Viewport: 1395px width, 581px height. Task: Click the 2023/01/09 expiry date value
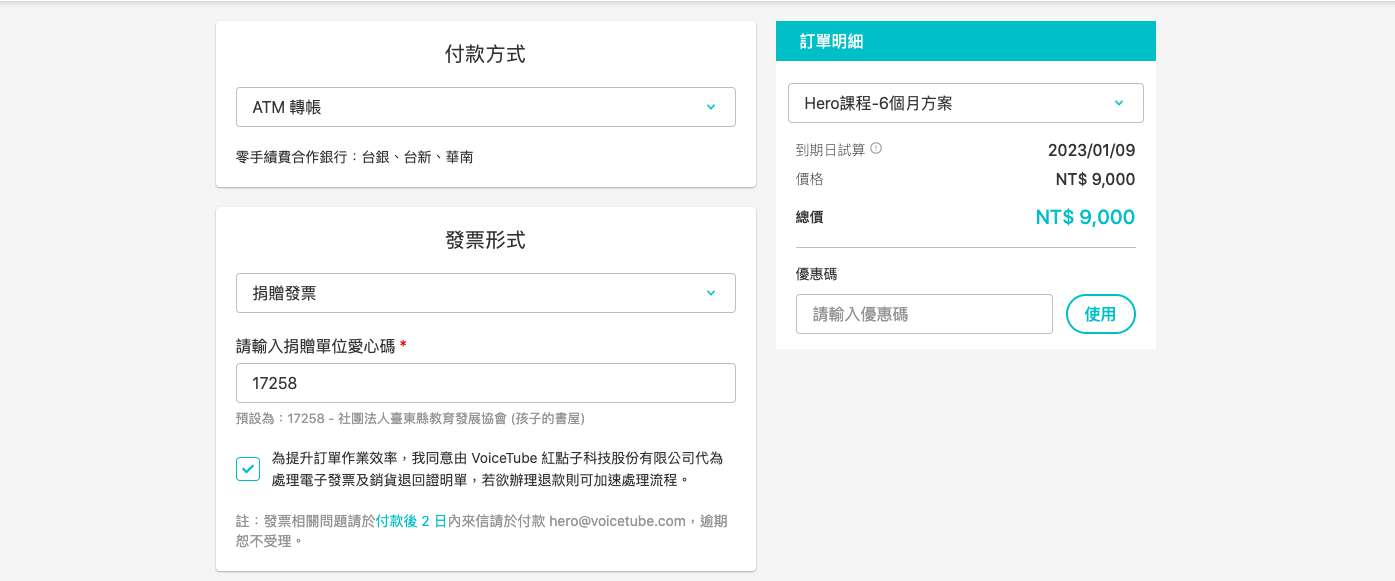tap(1091, 151)
